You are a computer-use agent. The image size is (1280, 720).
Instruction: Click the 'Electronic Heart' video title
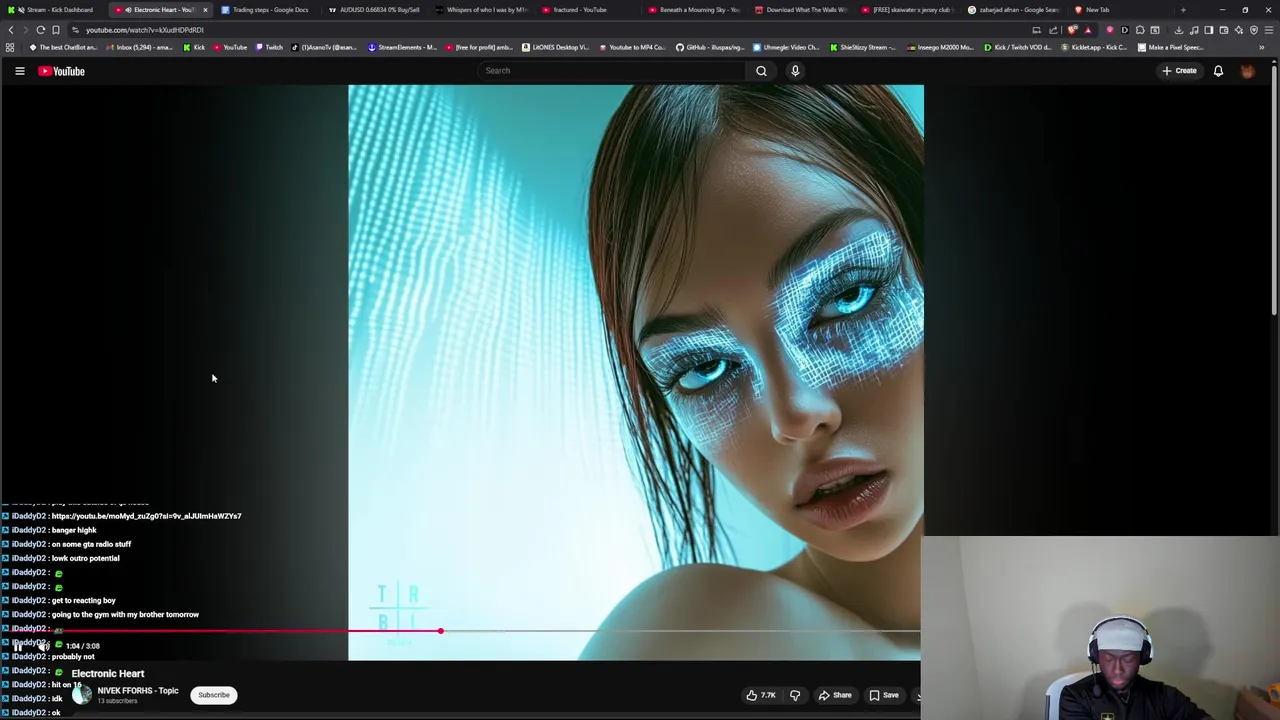(x=108, y=674)
